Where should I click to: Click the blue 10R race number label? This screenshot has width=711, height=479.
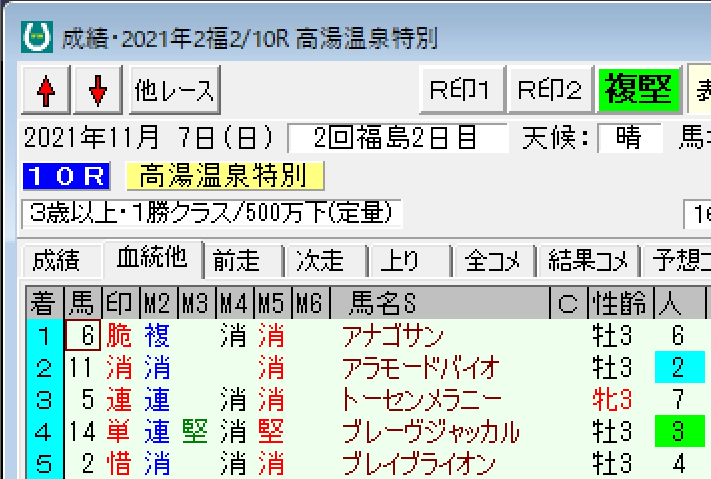(67, 176)
